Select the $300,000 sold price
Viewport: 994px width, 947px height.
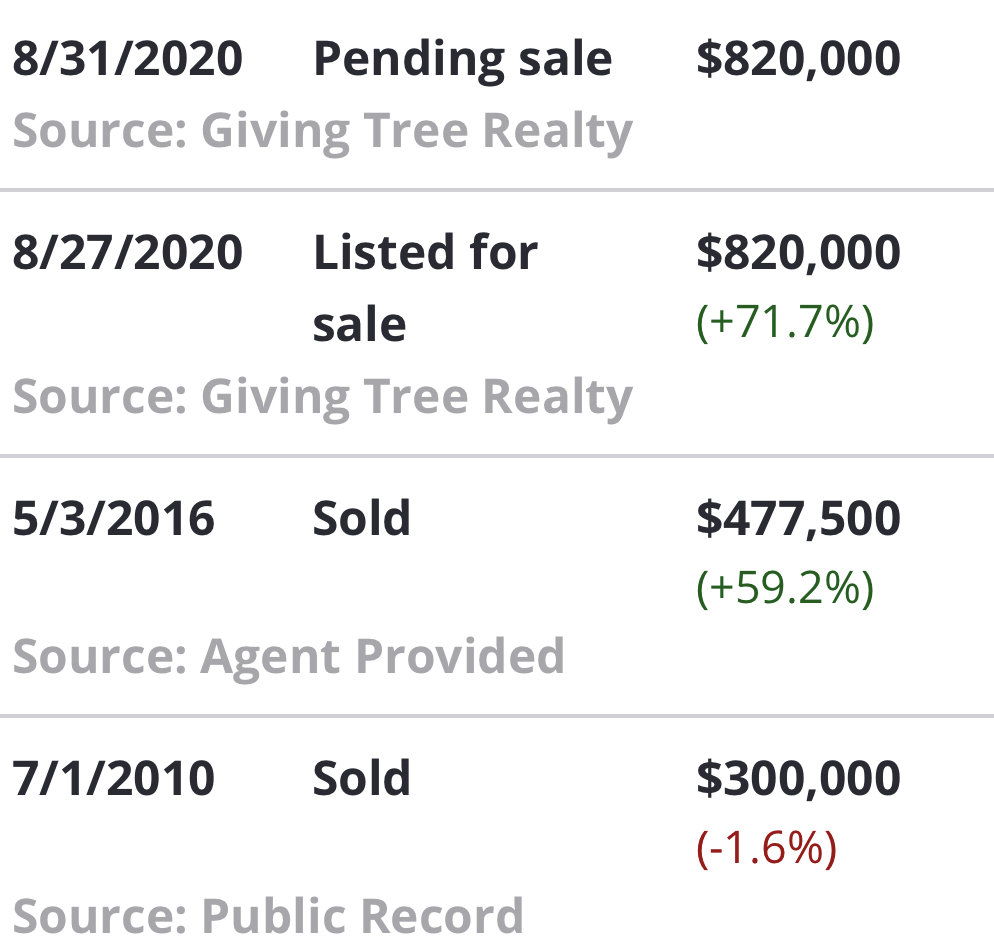[798, 779]
